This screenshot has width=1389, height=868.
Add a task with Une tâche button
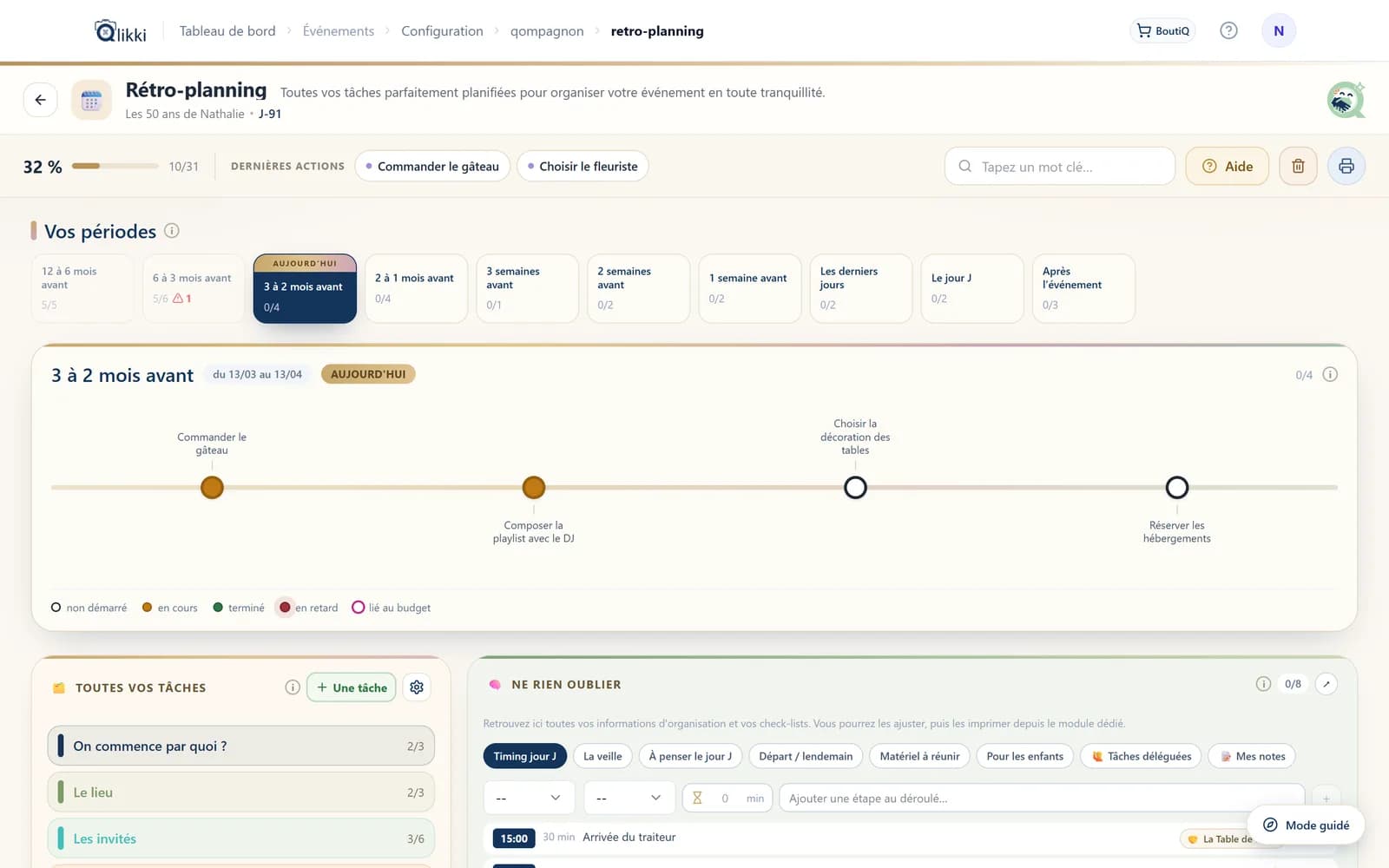pyautogui.click(x=352, y=687)
